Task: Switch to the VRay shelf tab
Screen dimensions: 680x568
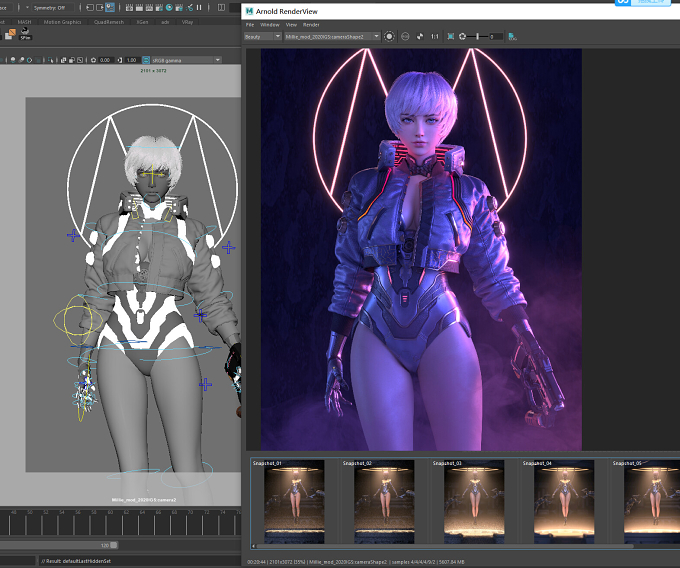Action: (187, 22)
